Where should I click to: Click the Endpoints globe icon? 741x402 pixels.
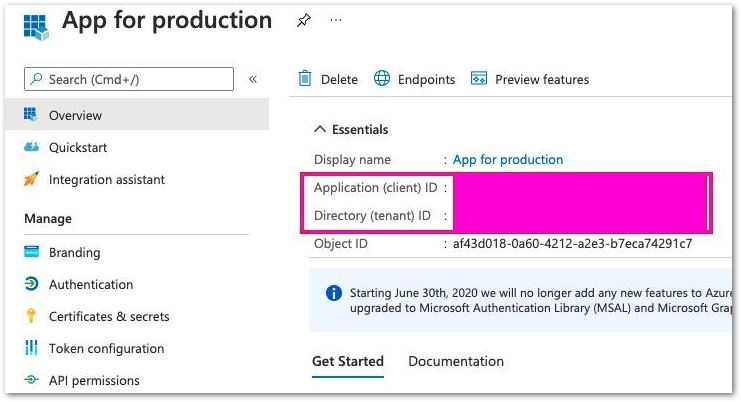[382, 78]
